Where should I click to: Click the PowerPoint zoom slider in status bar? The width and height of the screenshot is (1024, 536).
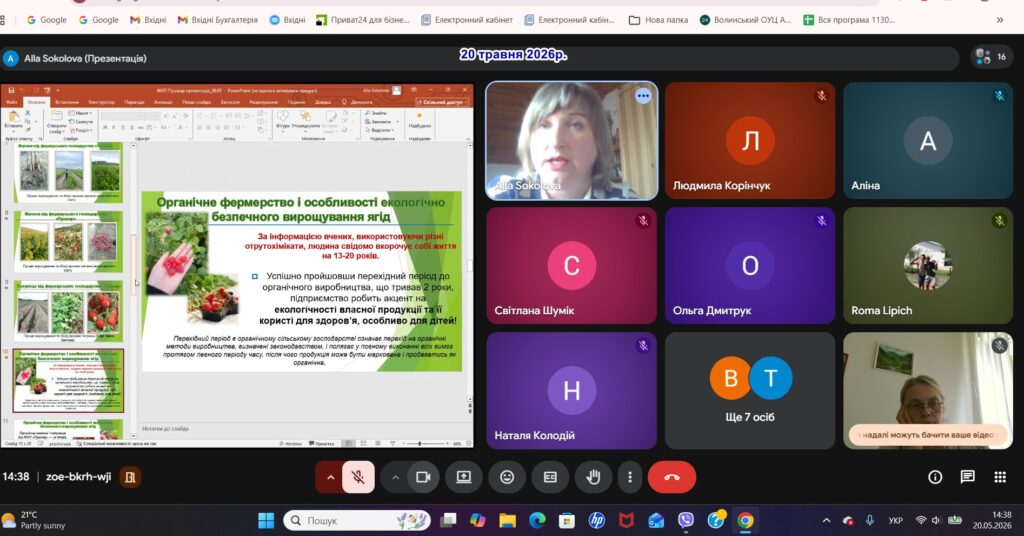pos(423,443)
